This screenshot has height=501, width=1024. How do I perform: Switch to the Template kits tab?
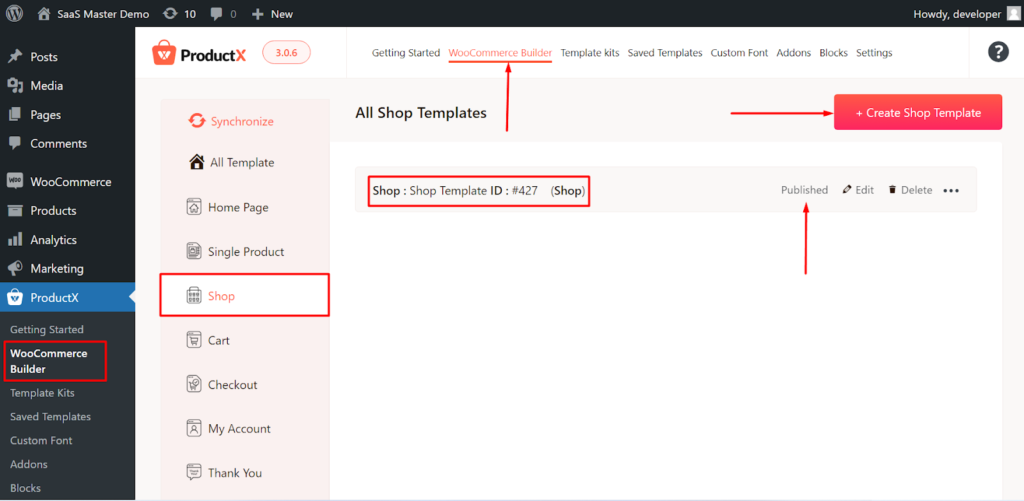click(x=590, y=53)
